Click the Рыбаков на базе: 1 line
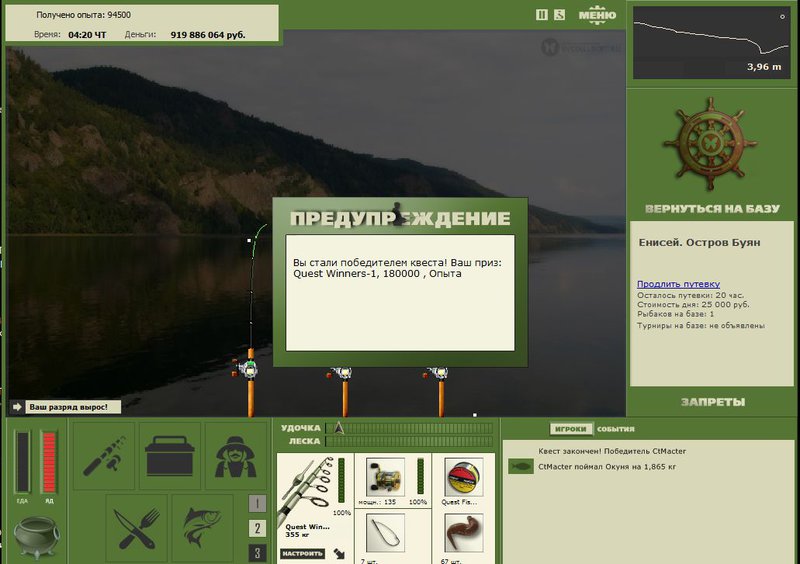800x564 pixels. coord(676,314)
